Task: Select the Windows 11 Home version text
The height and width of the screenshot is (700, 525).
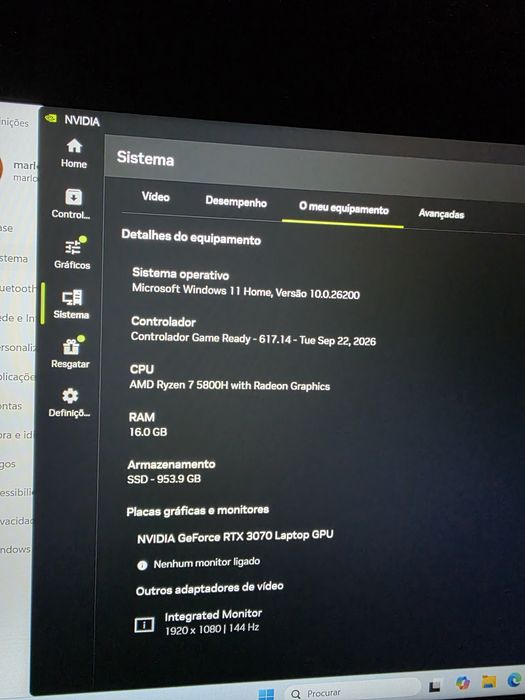Action: pyautogui.click(x=246, y=292)
